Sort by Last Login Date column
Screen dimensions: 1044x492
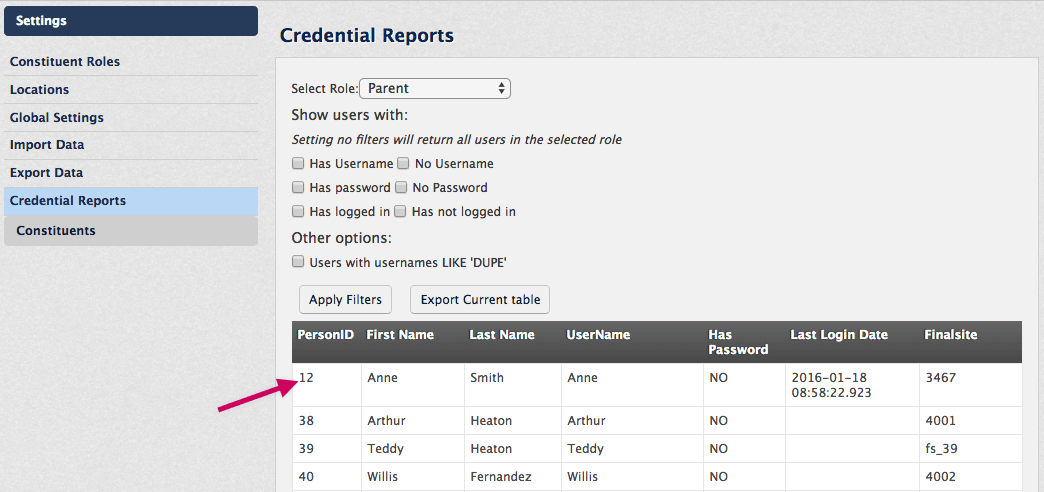click(x=839, y=335)
